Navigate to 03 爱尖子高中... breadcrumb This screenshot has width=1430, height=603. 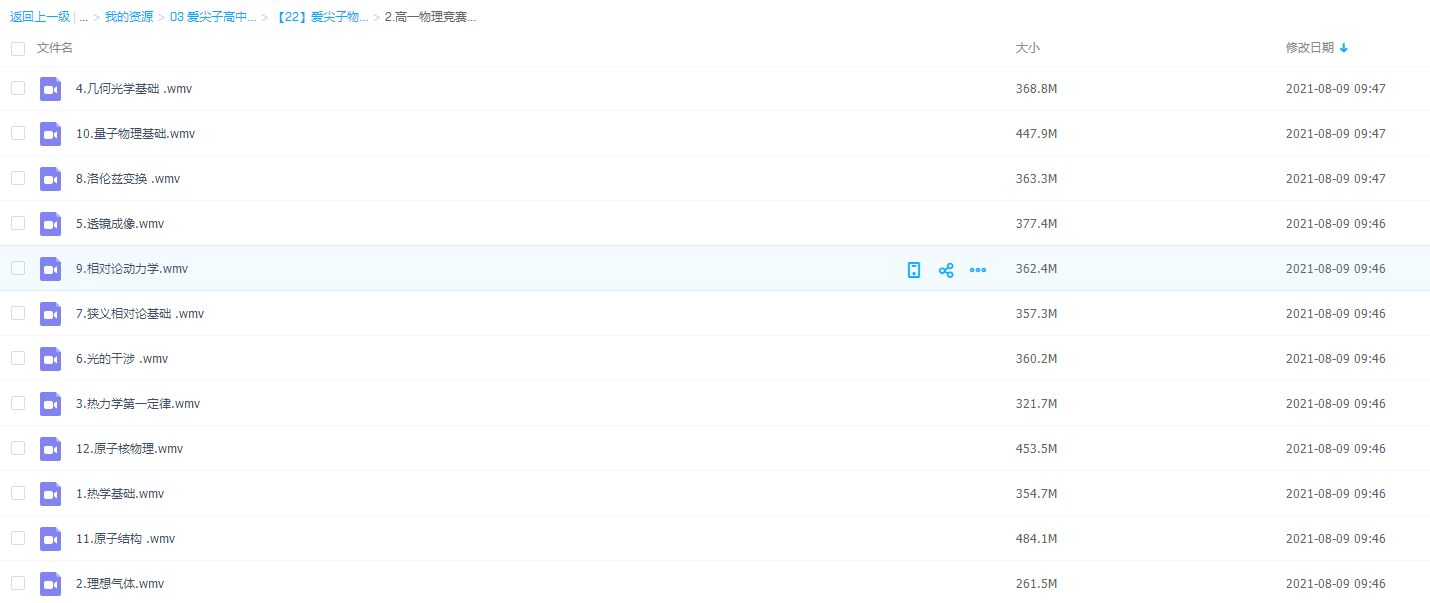click(213, 17)
